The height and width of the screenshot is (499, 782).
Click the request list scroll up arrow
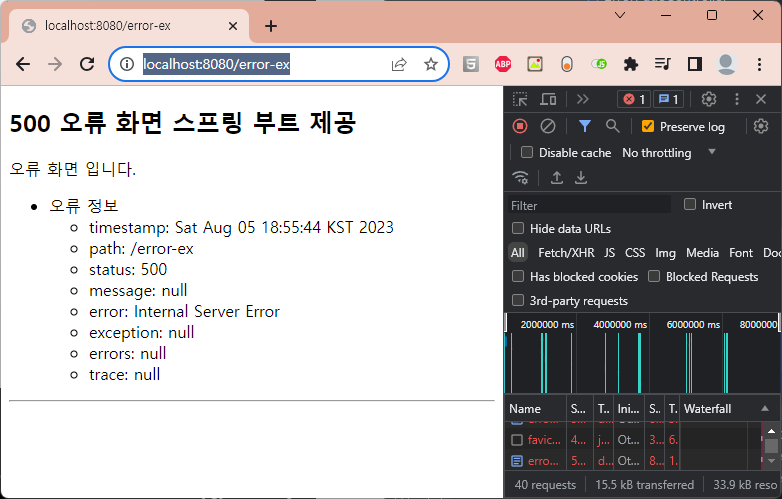tap(771, 431)
